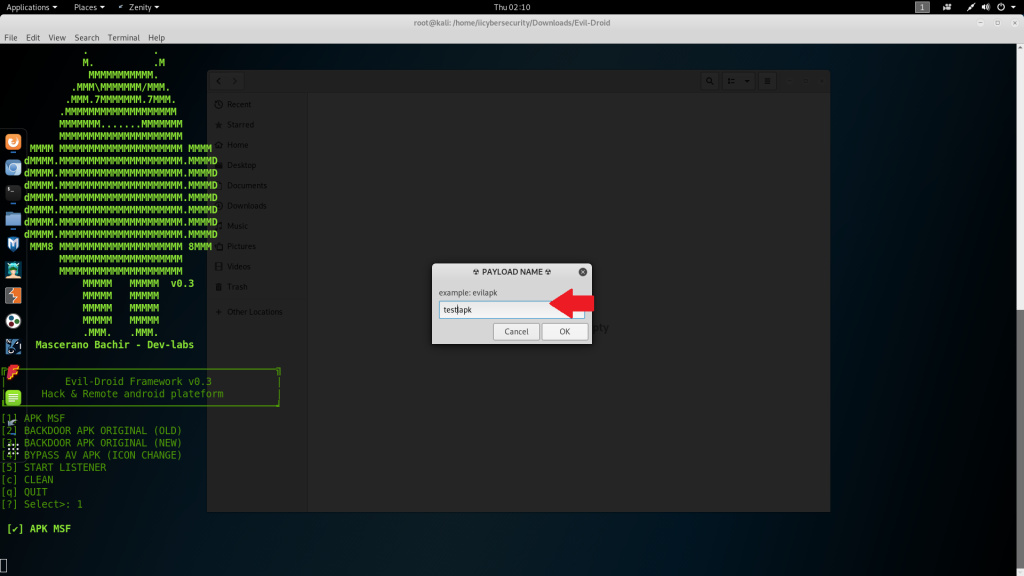The image size is (1024, 576).
Task: Open the Zenity app menu dropdown
Action: click(138, 7)
